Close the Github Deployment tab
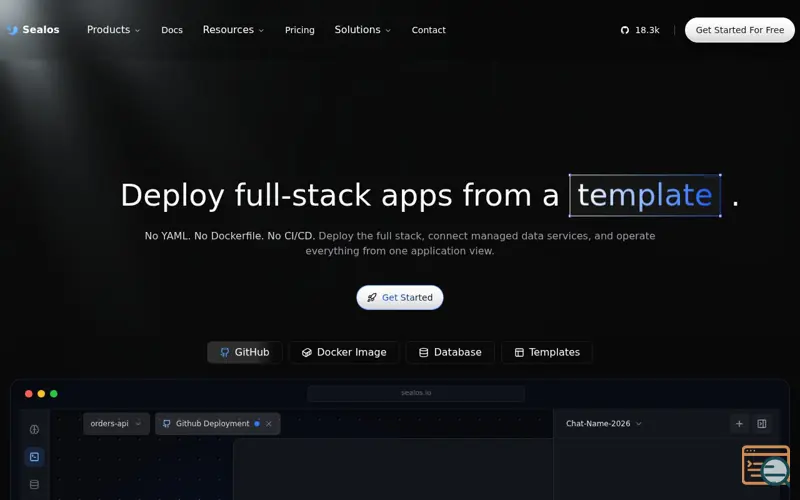This screenshot has width=800, height=500. coord(269,423)
